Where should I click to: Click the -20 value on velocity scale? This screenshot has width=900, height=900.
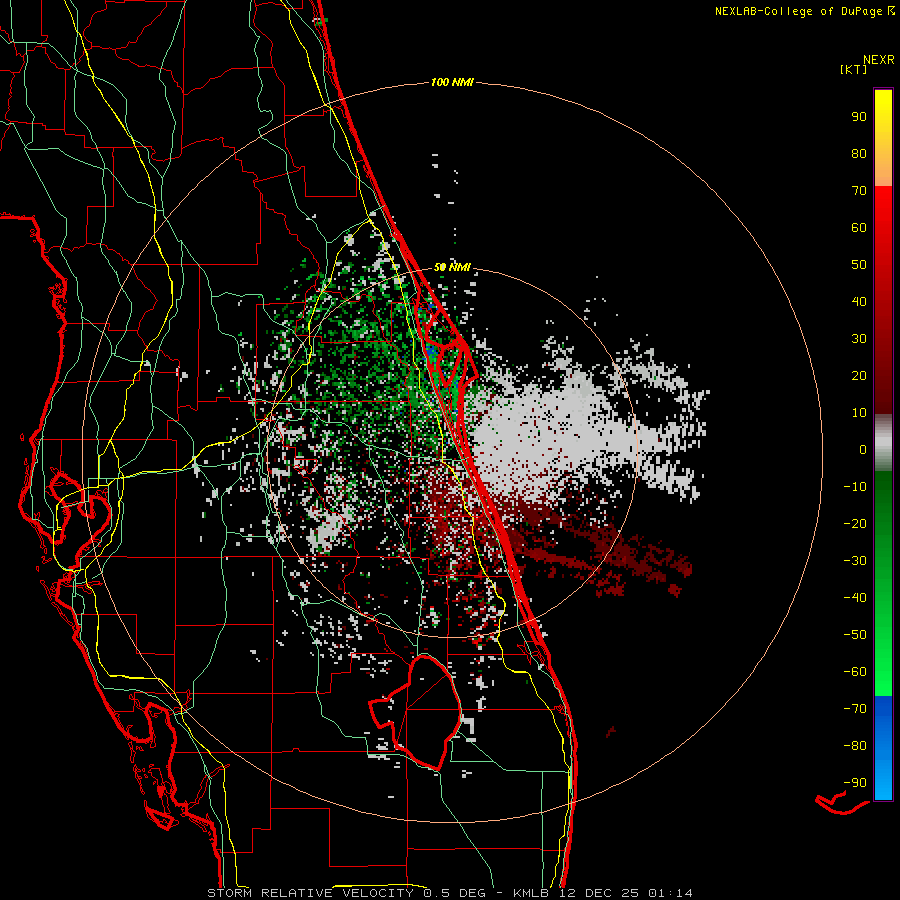click(x=855, y=523)
